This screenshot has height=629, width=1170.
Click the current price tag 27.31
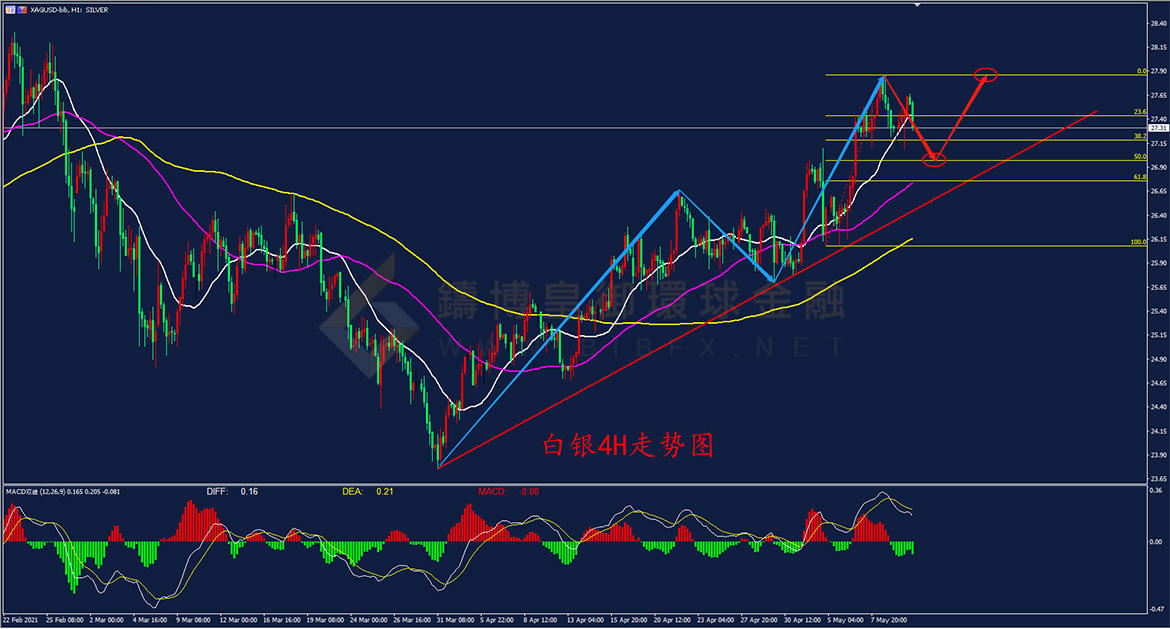1158,128
